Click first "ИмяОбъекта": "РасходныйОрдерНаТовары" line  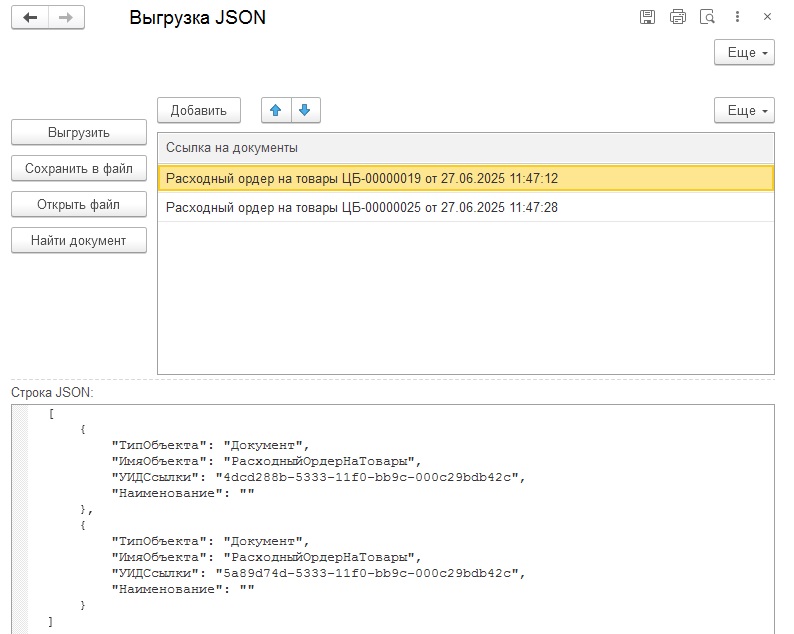point(266,461)
